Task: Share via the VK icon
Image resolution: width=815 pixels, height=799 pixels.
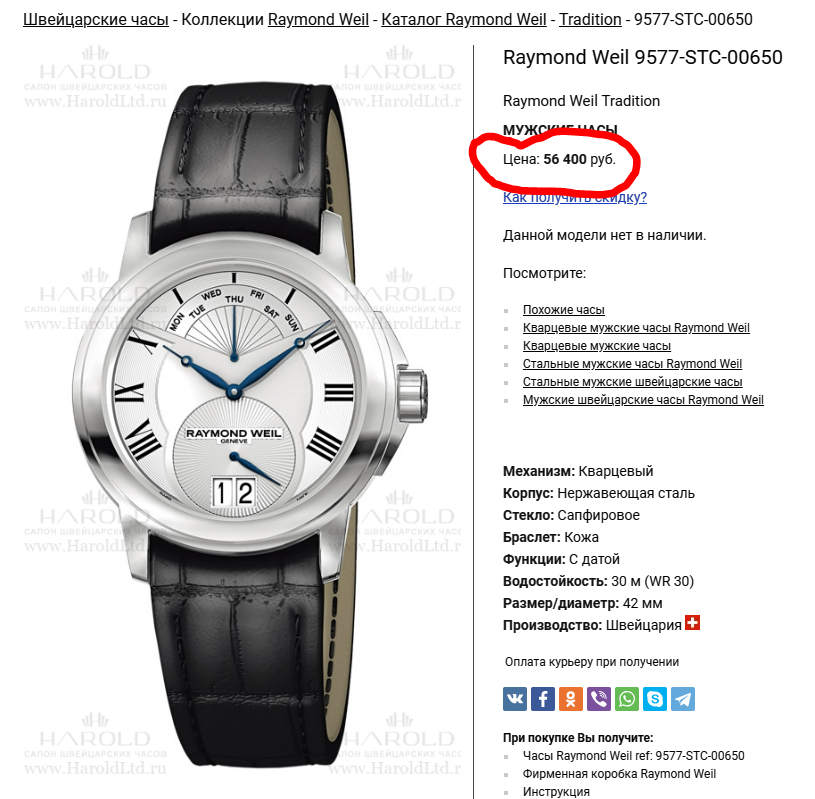Action: 515,699
